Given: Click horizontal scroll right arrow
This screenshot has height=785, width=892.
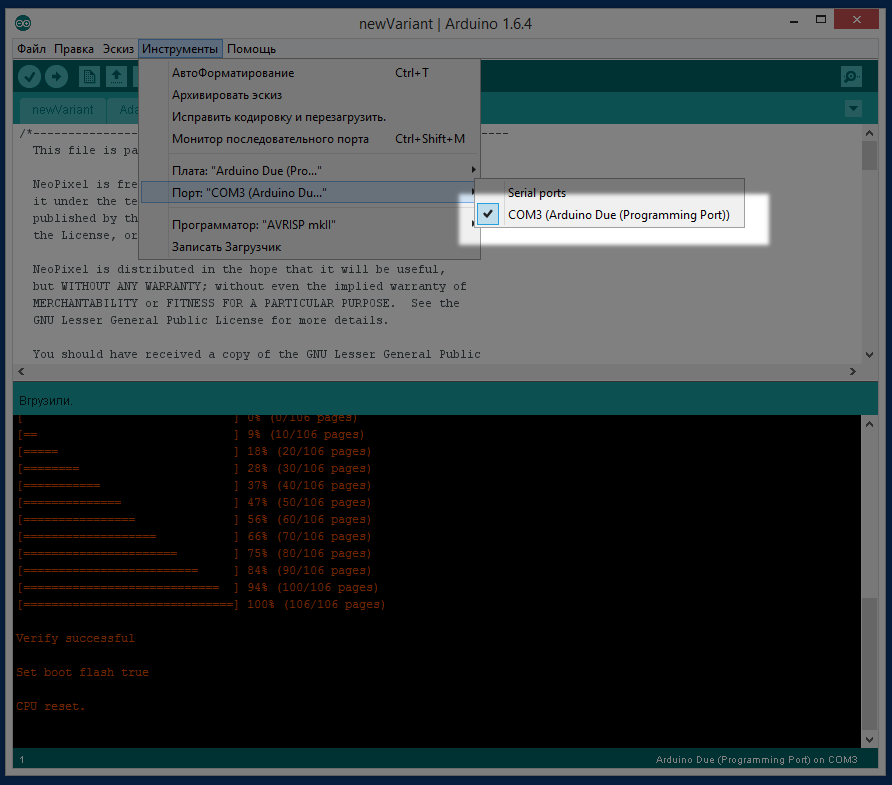Looking at the screenshot, I should pyautogui.click(x=852, y=371).
